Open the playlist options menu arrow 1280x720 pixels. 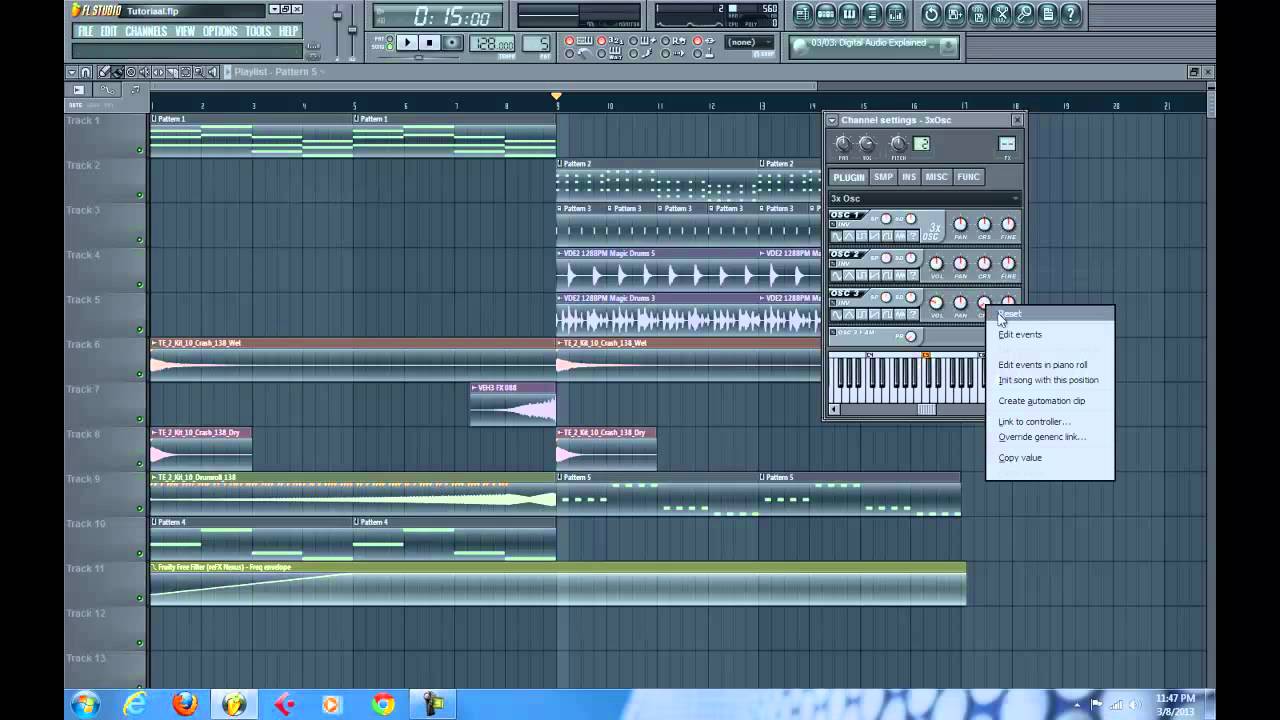coord(72,72)
